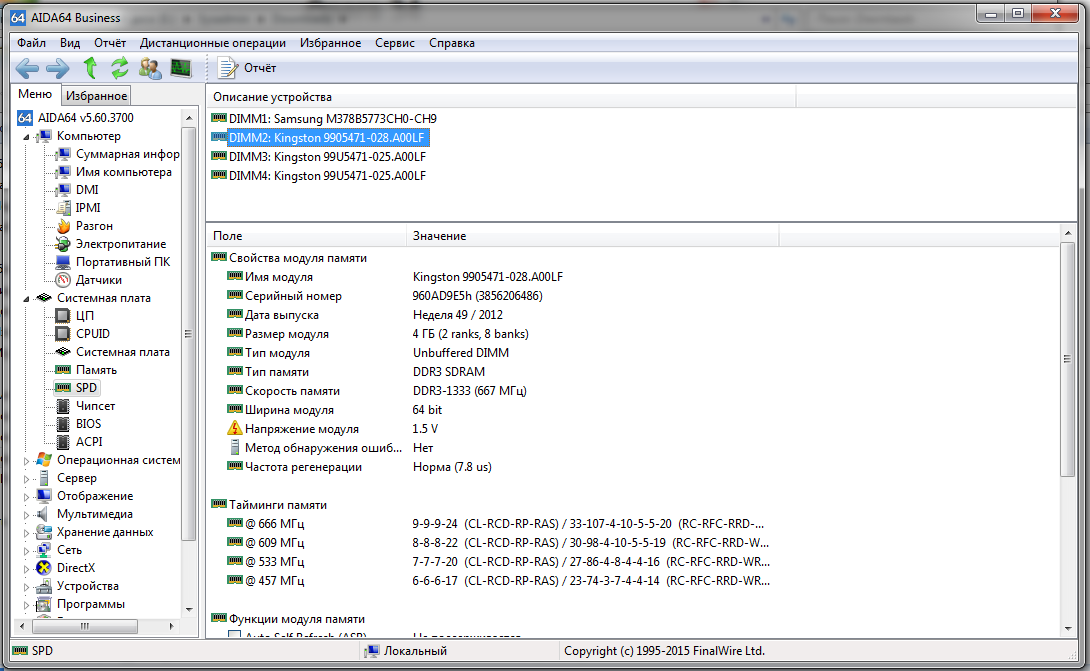1090x671 pixels.
Task: Click the details pane scroll down arrow
Action: (x=1068, y=629)
